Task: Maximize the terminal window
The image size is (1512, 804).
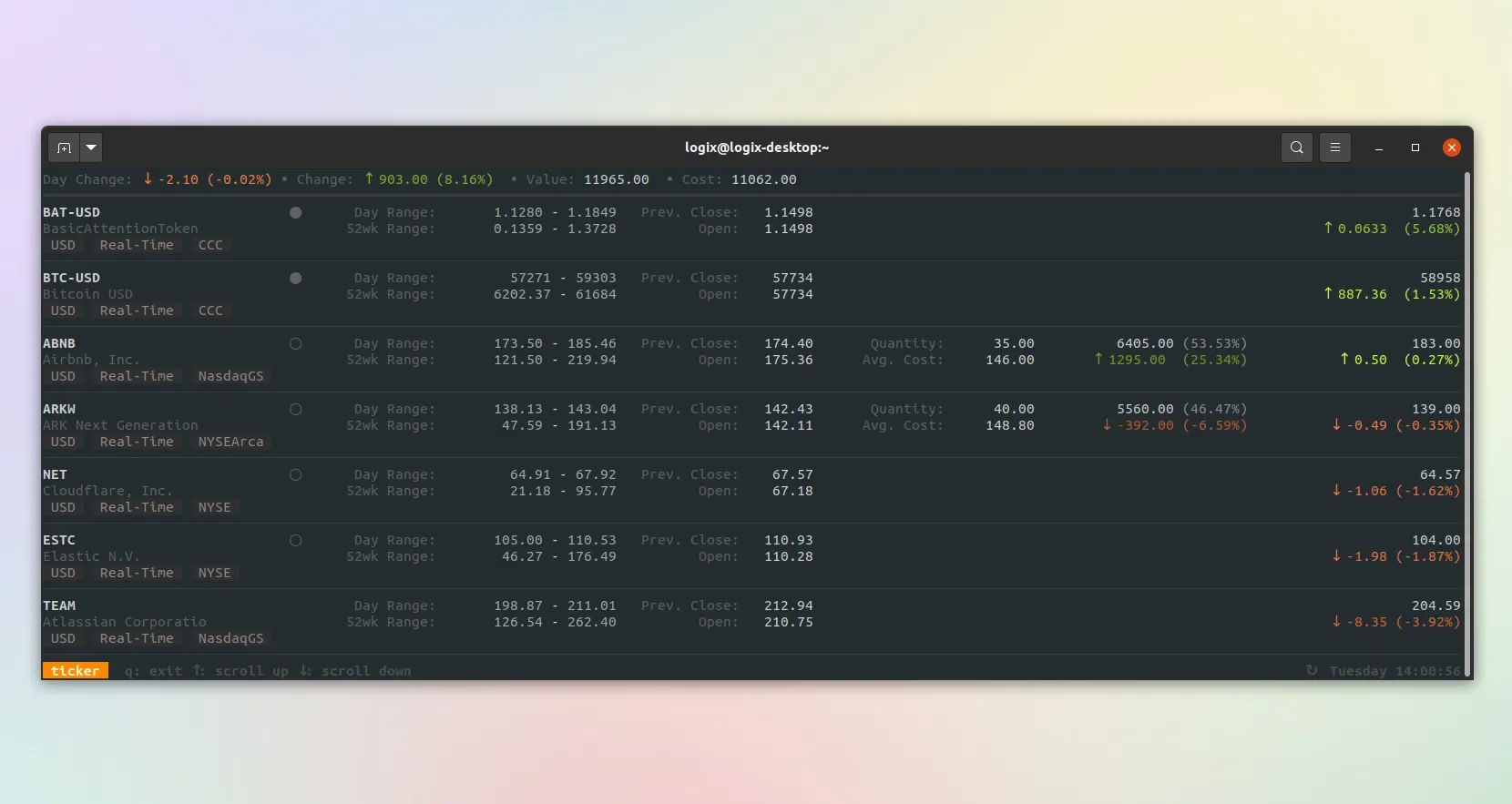Action: point(1415,148)
